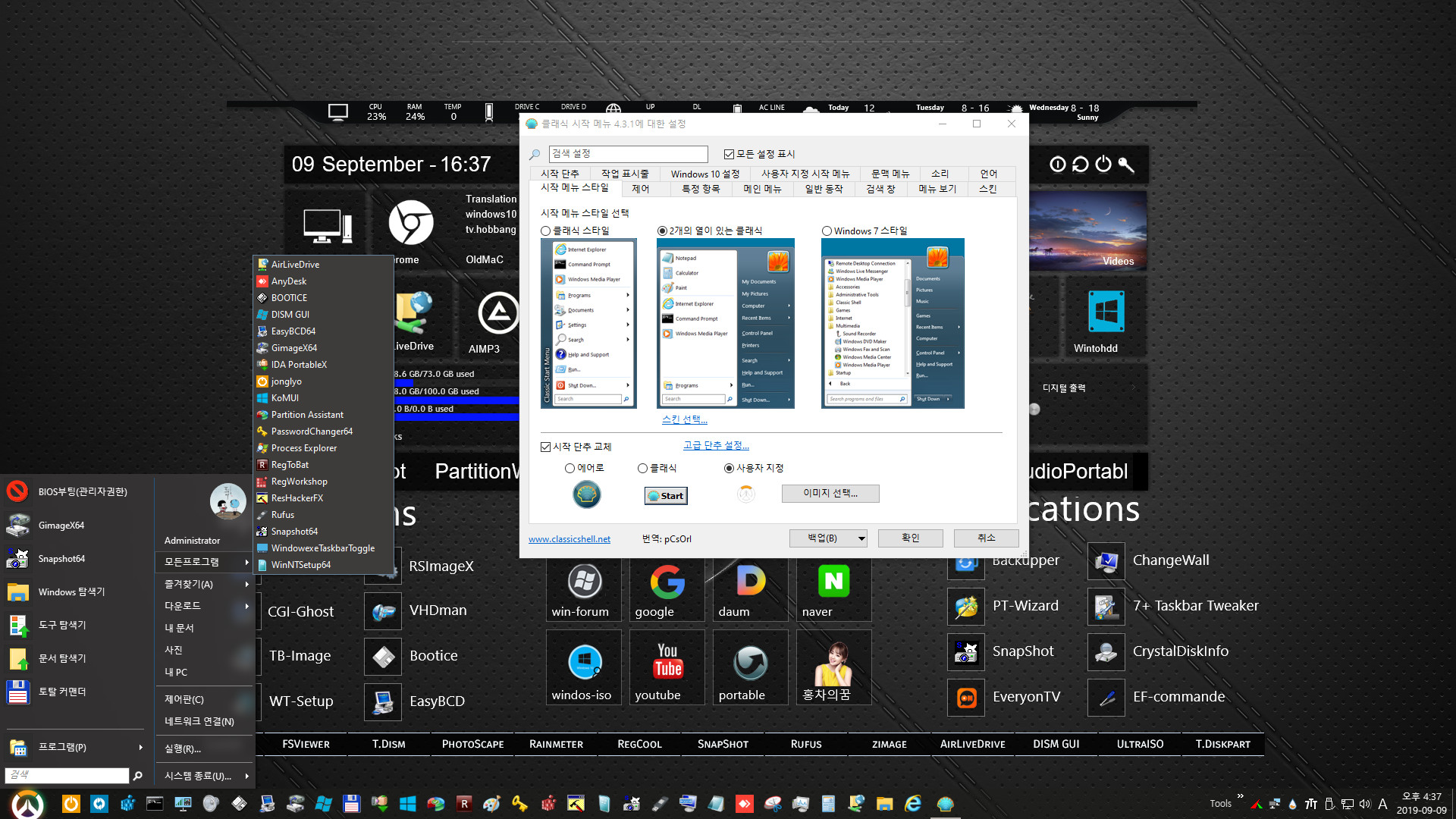Select the 클래식 스타일 radio button

tap(545, 231)
